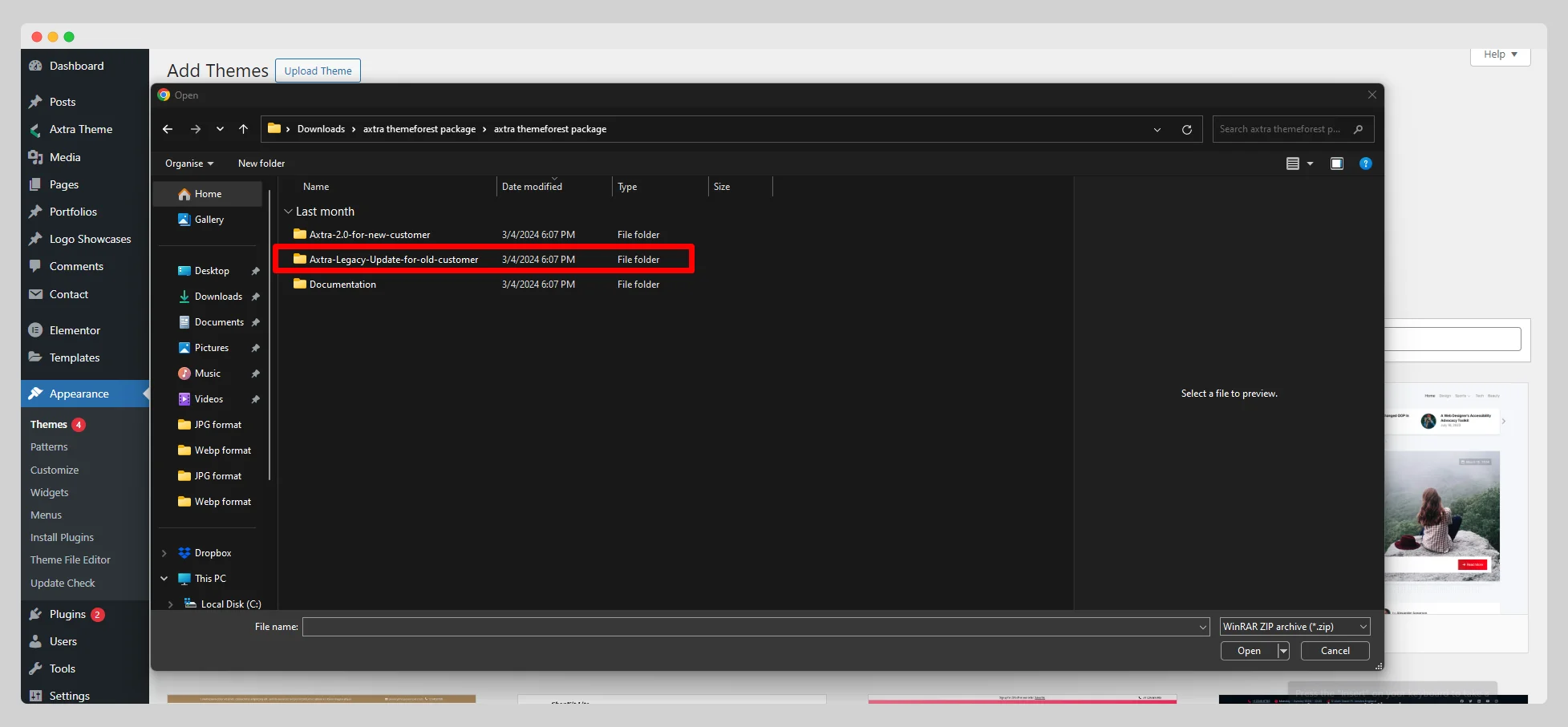Sort files by Name column
Image resolution: width=1568 pixels, height=727 pixels.
tap(316, 187)
